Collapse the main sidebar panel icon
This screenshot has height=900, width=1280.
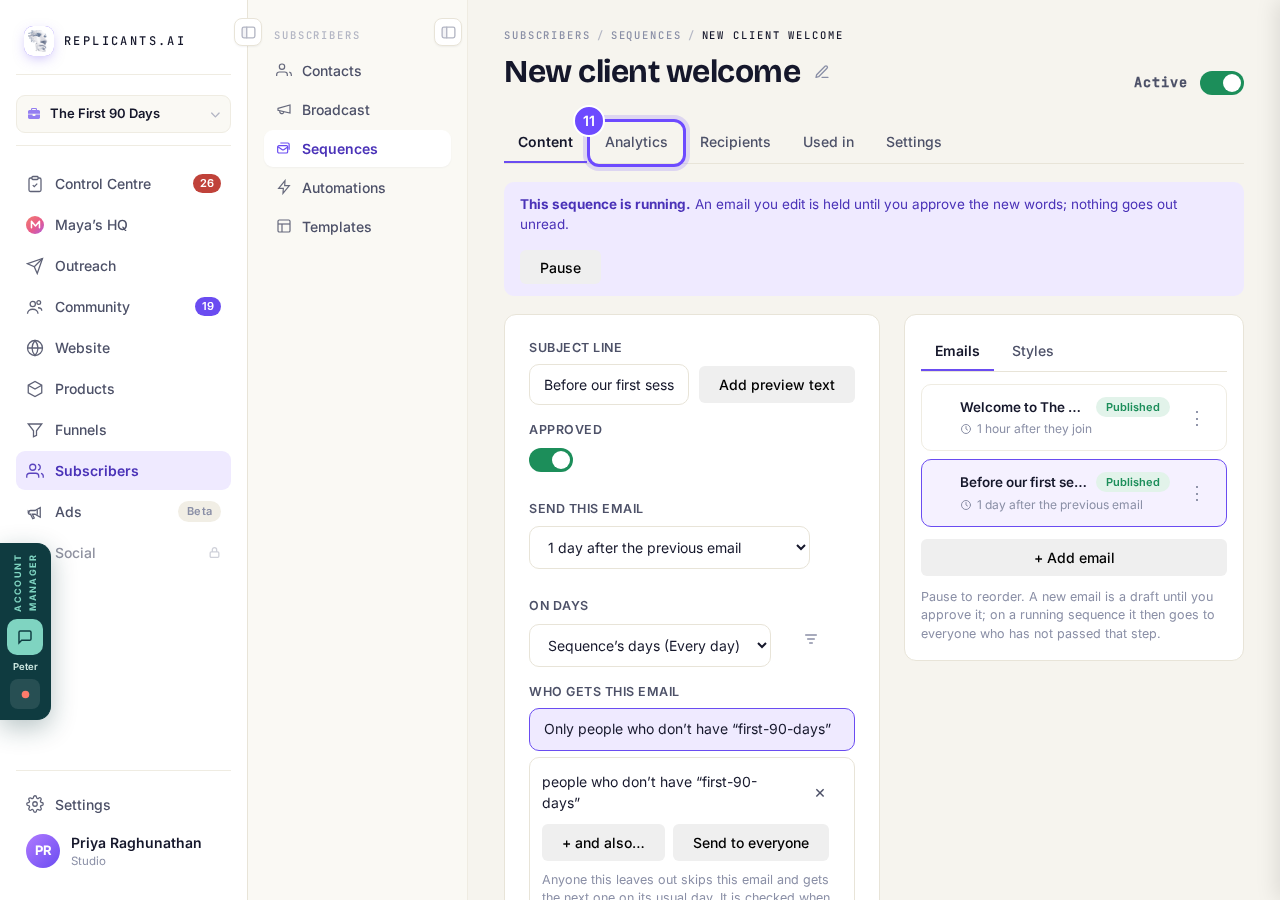pos(248,32)
